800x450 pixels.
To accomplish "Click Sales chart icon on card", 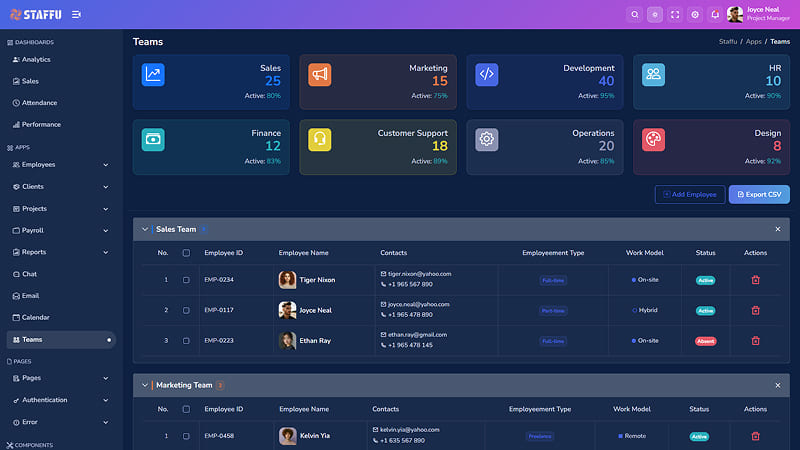I will tap(153, 74).
